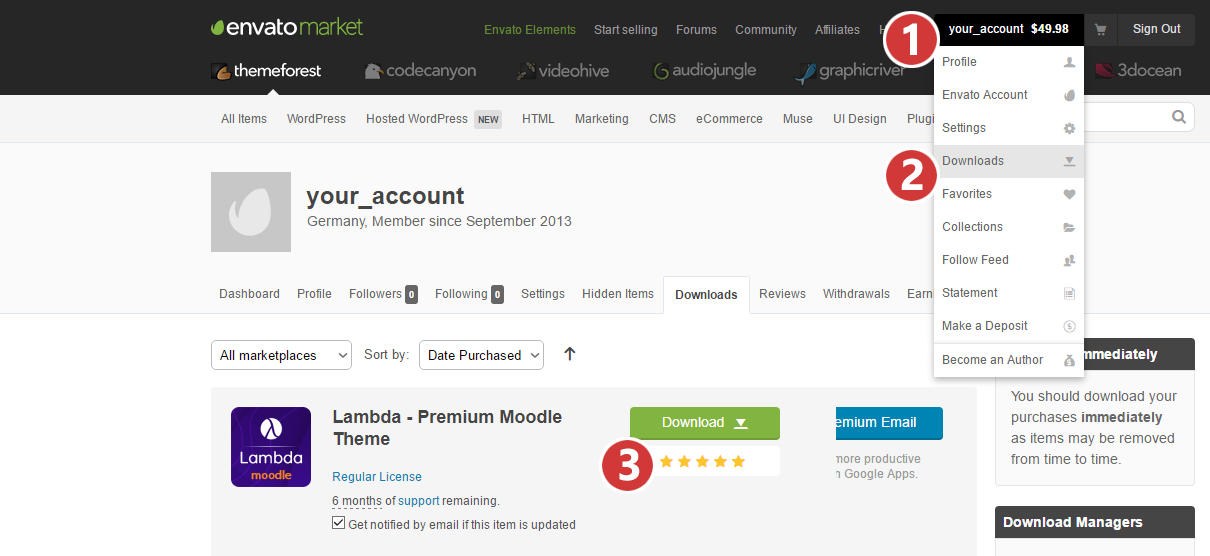Open the audiojungle marketplace

704,71
